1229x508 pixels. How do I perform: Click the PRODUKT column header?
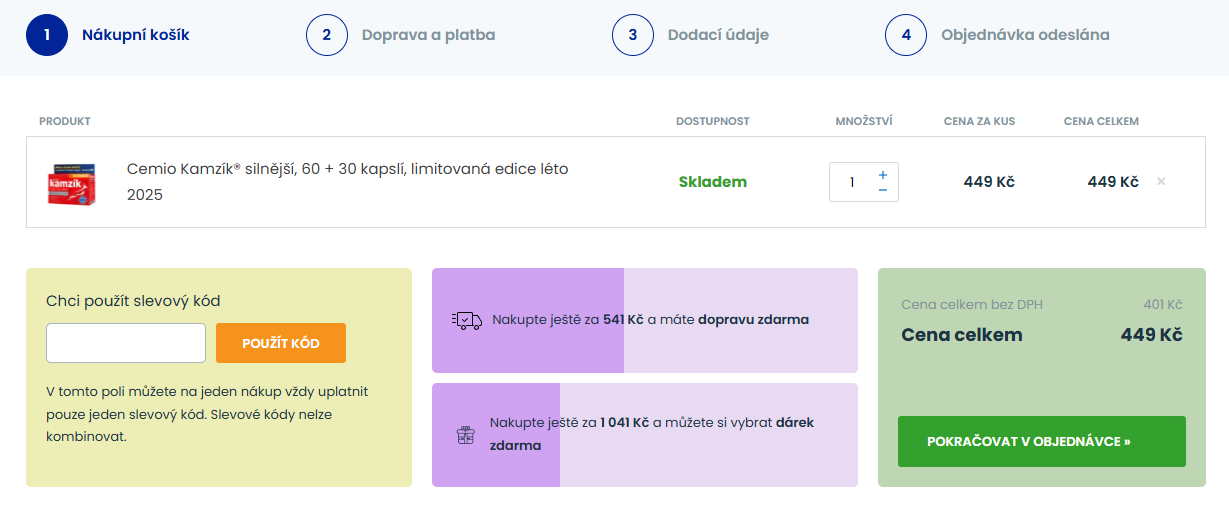[x=65, y=121]
